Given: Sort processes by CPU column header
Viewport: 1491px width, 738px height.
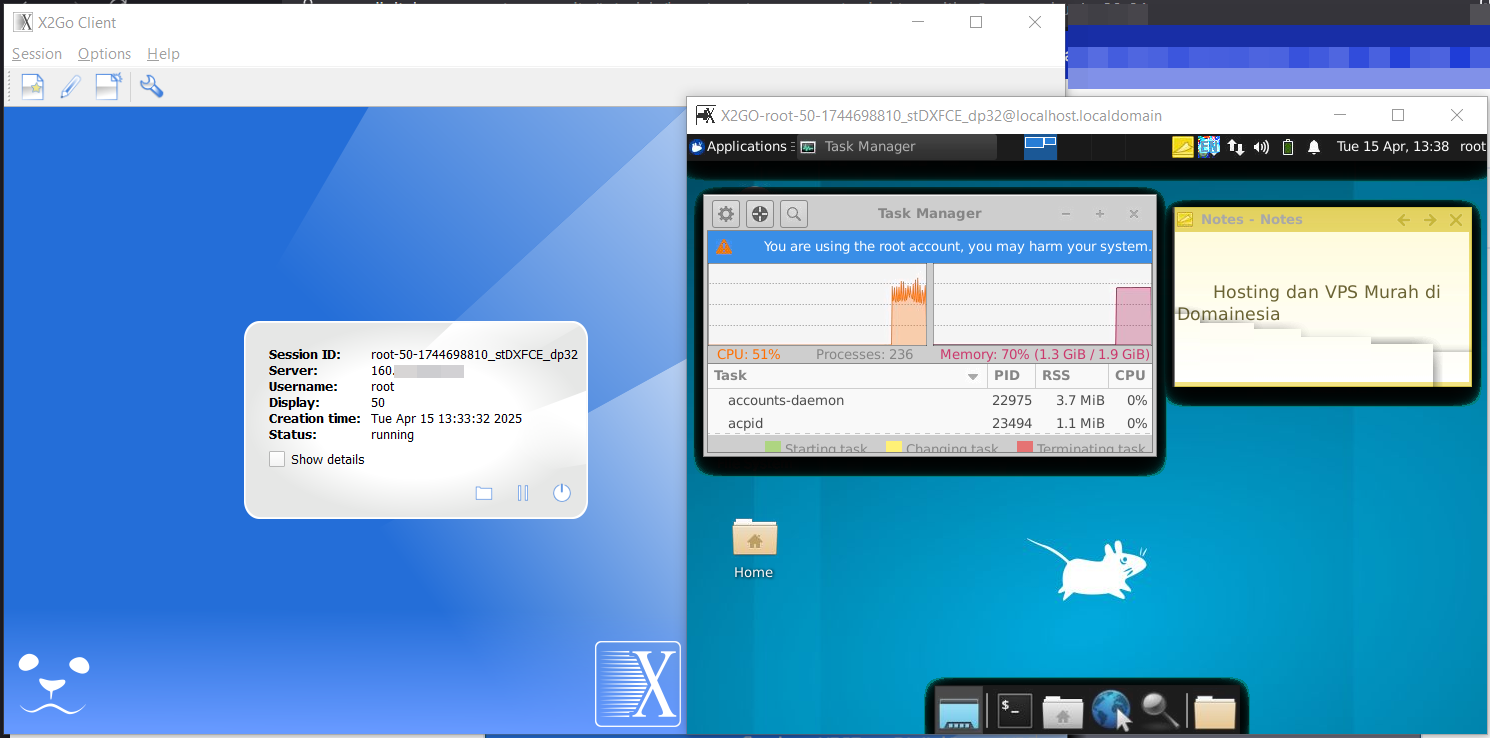Looking at the screenshot, I should click(1130, 376).
